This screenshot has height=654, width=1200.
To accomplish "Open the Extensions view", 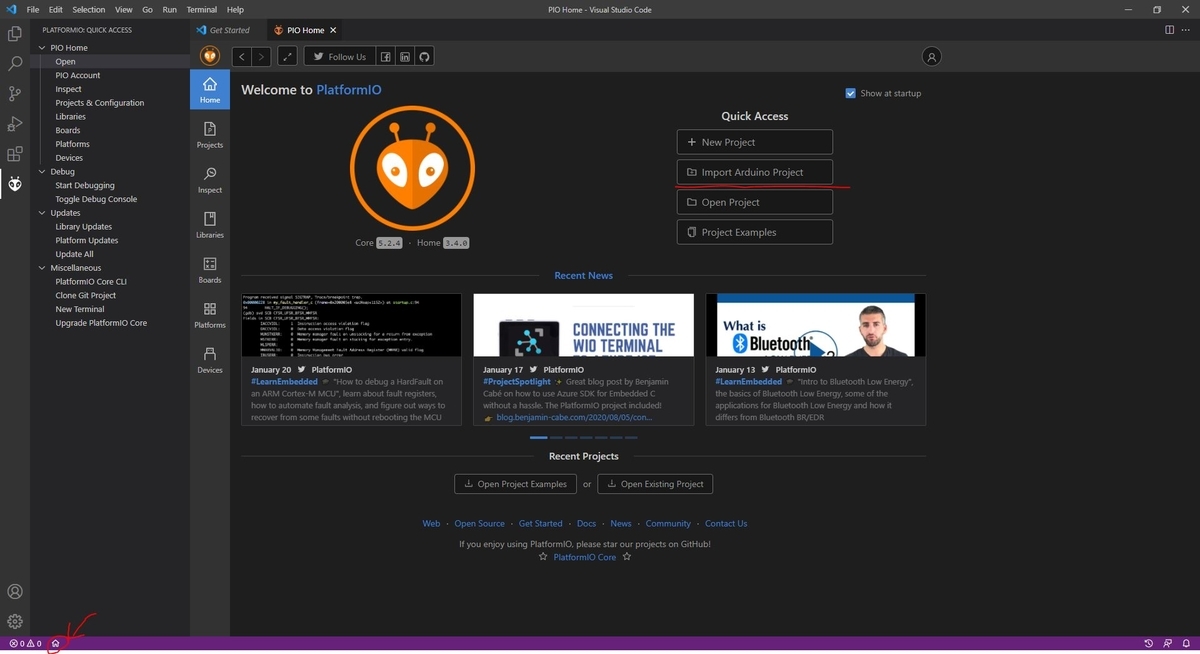I will tap(15, 154).
